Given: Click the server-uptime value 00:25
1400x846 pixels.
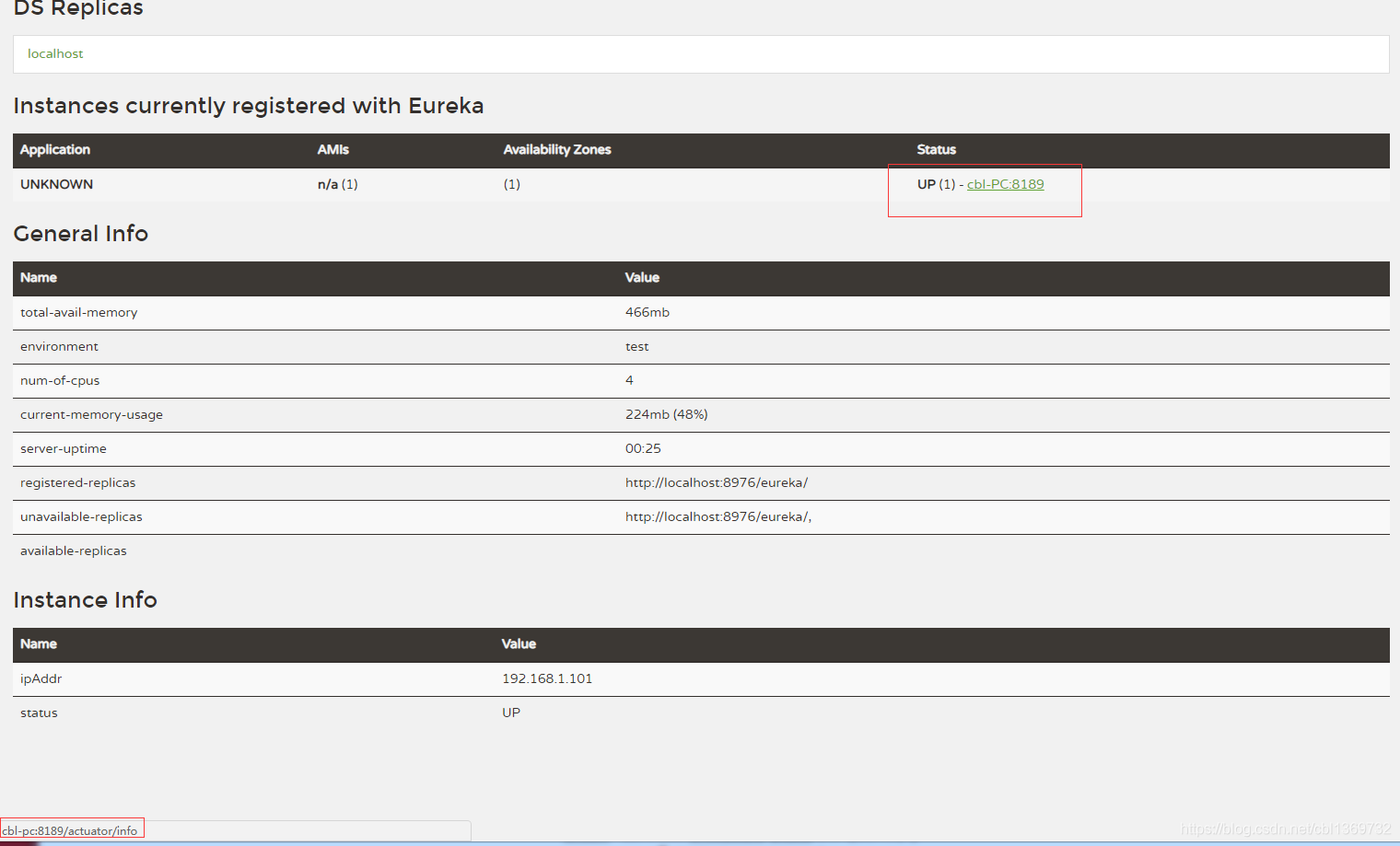Looking at the screenshot, I should [643, 449].
